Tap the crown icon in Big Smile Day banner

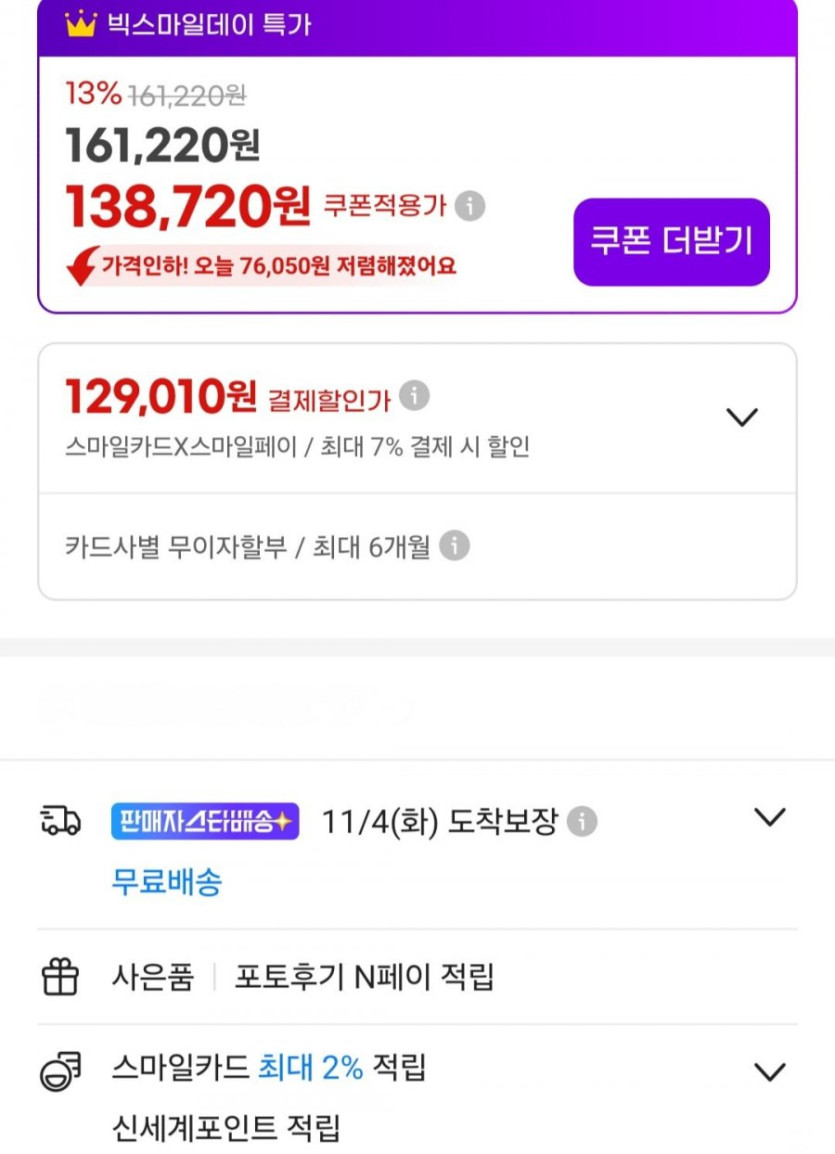click(80, 24)
